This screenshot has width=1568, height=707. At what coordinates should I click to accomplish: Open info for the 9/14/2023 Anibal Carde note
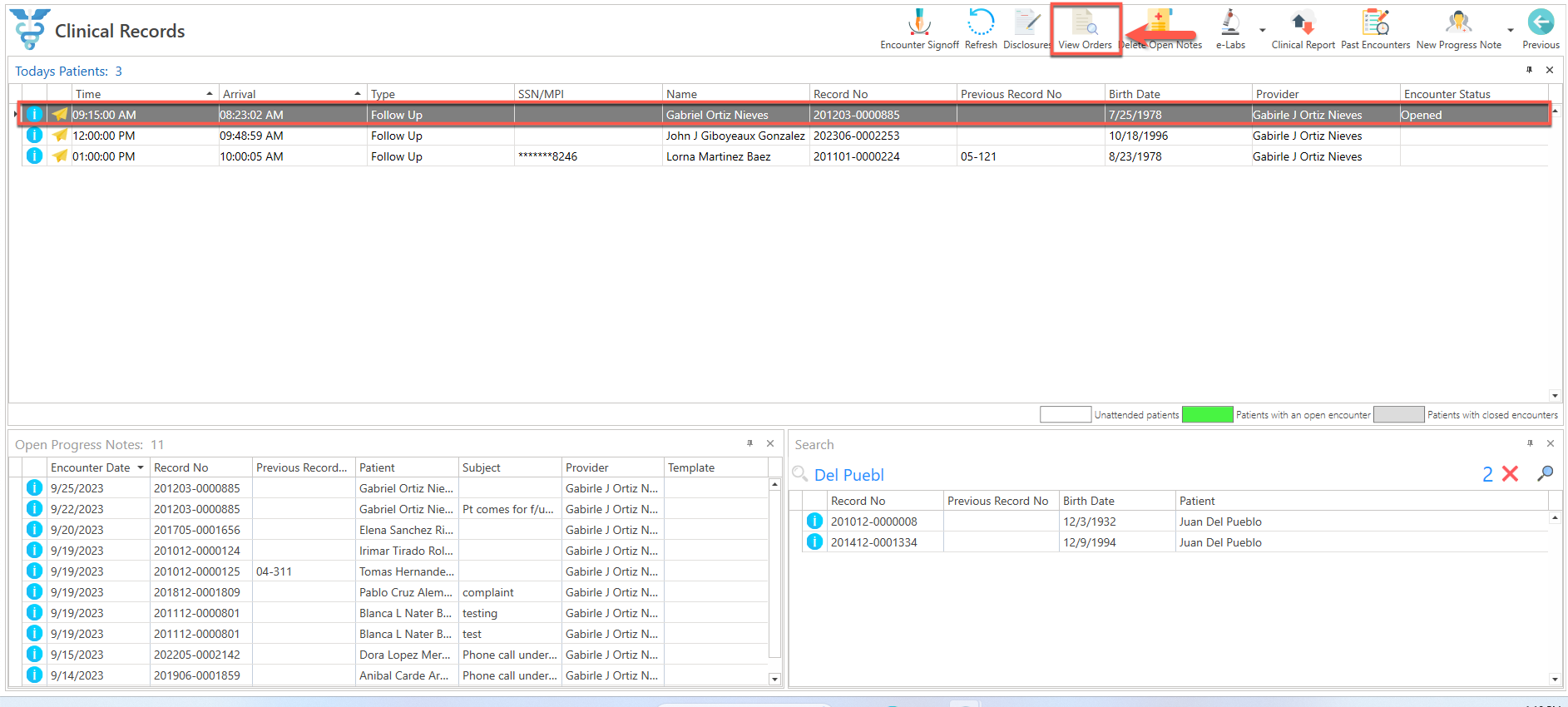tap(34, 675)
